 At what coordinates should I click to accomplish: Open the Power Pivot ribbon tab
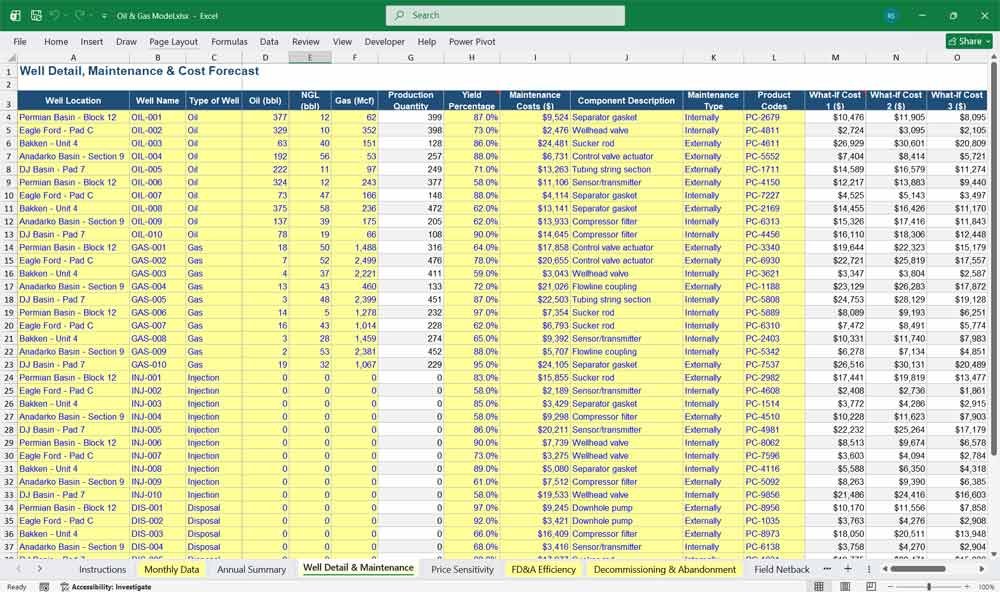point(472,41)
